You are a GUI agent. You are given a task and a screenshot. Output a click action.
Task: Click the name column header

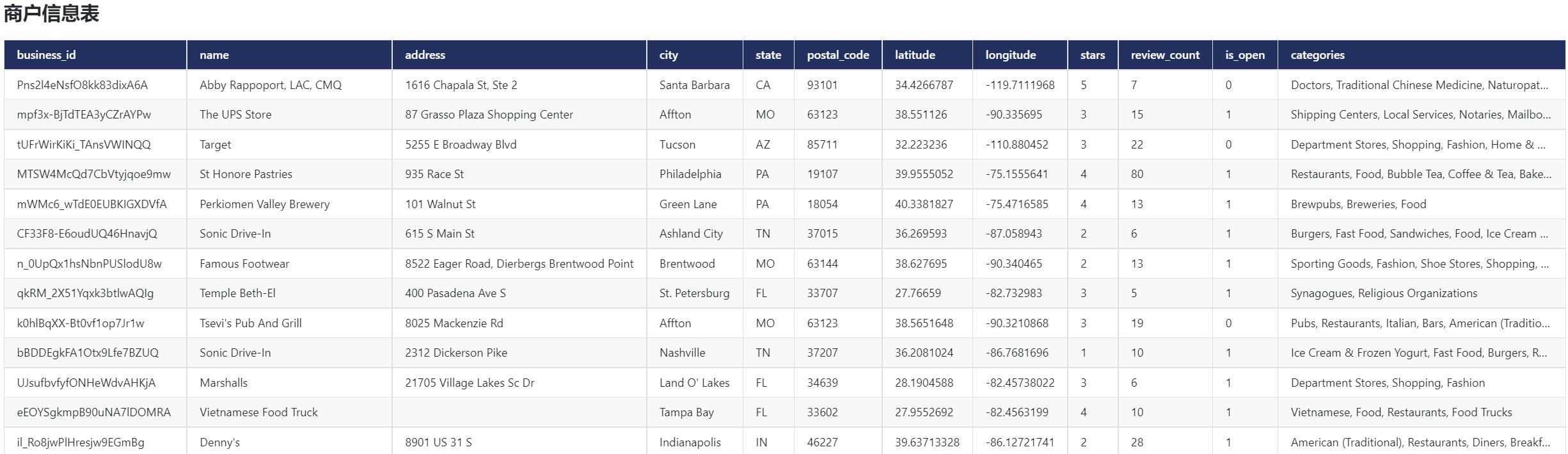coord(214,55)
